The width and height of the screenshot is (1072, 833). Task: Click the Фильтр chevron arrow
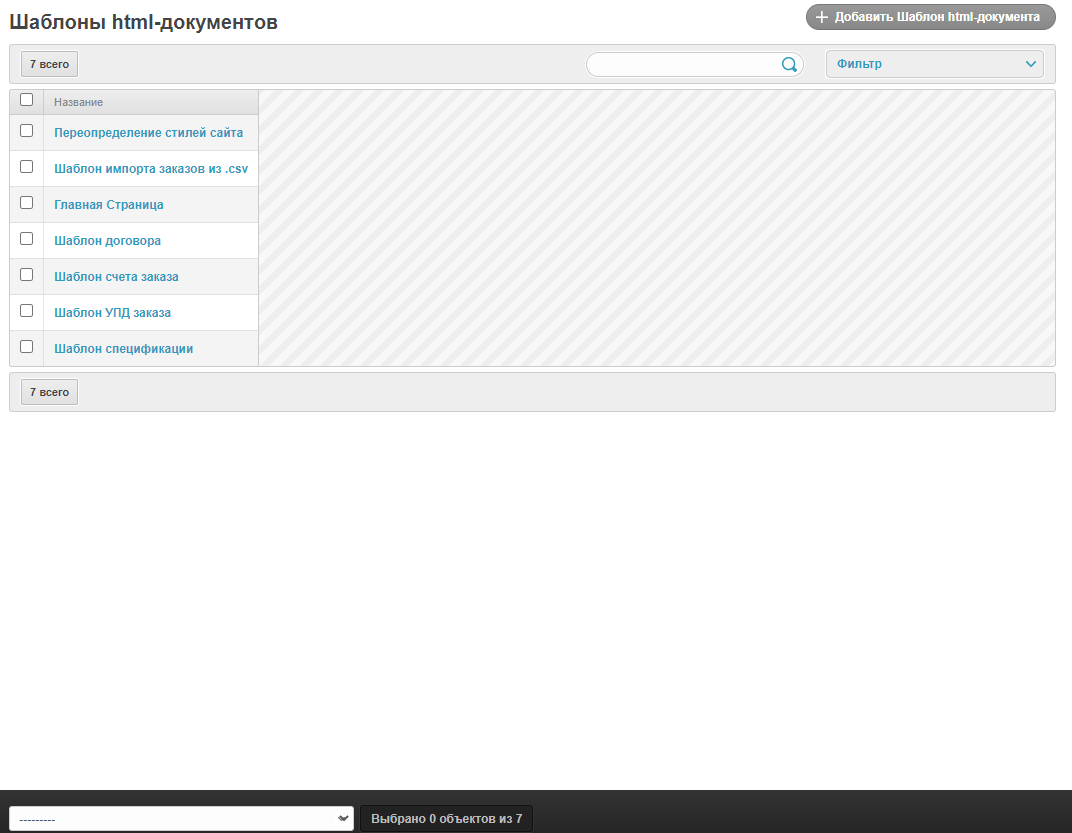[1031, 64]
